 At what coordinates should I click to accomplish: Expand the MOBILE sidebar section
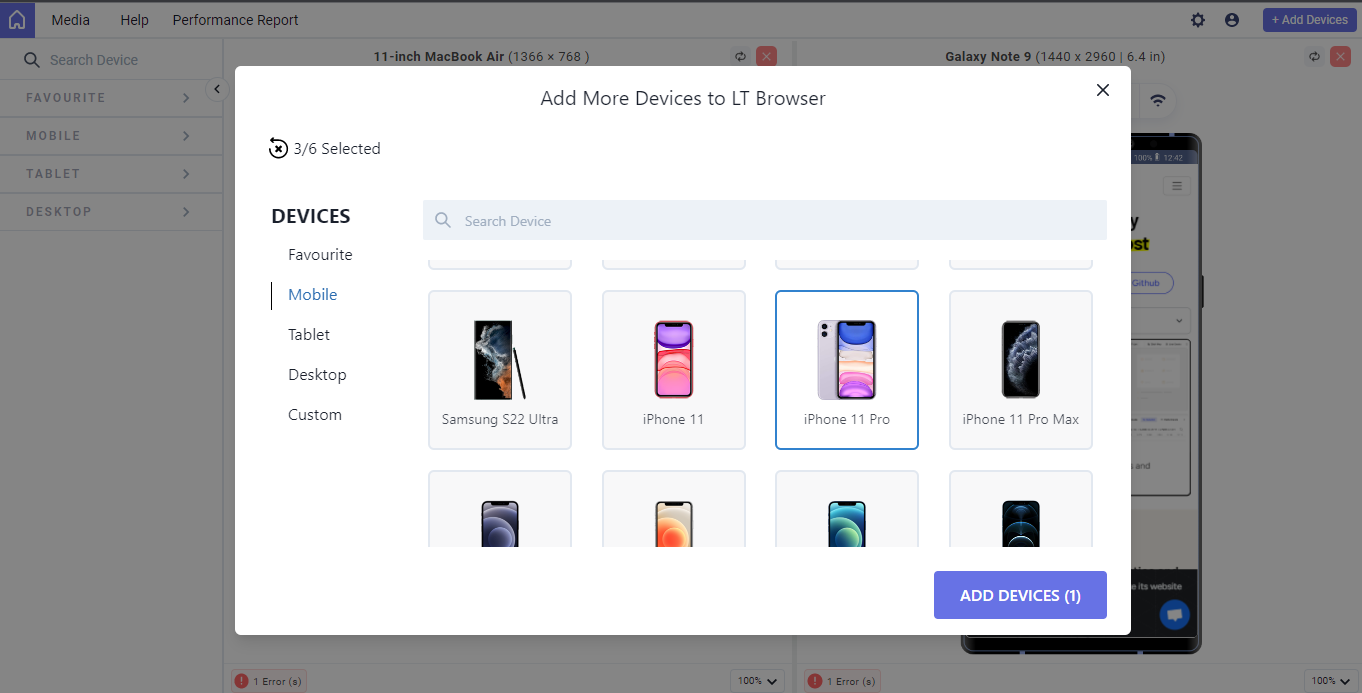[x=111, y=136]
